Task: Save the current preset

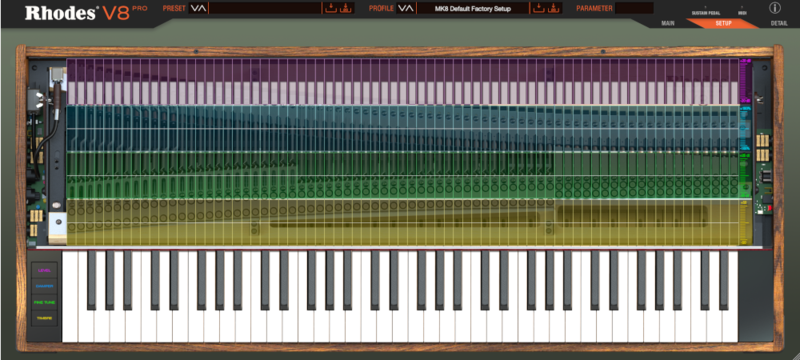Action: [x=331, y=8]
